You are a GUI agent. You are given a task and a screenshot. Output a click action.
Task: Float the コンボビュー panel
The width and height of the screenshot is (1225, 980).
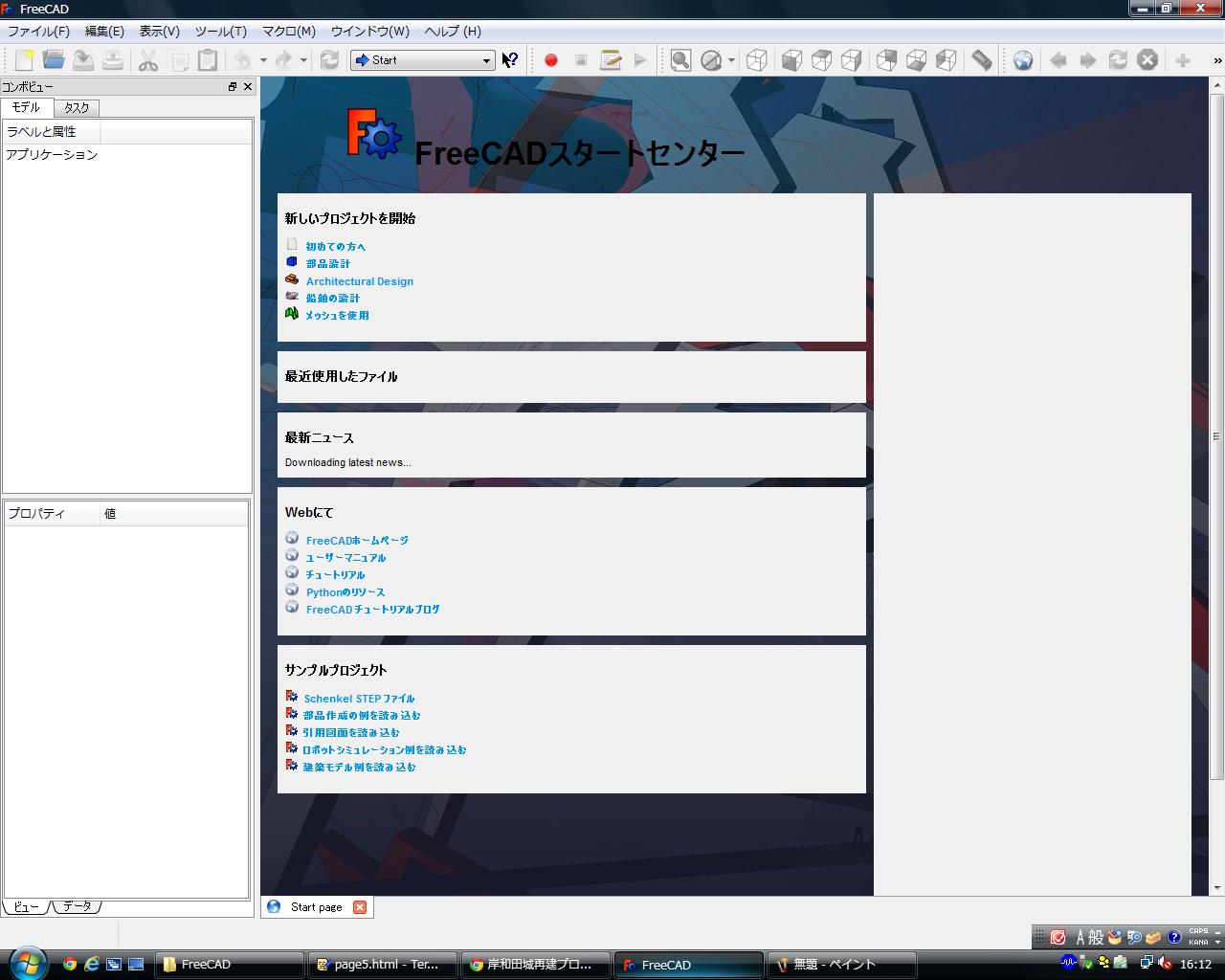[x=232, y=87]
